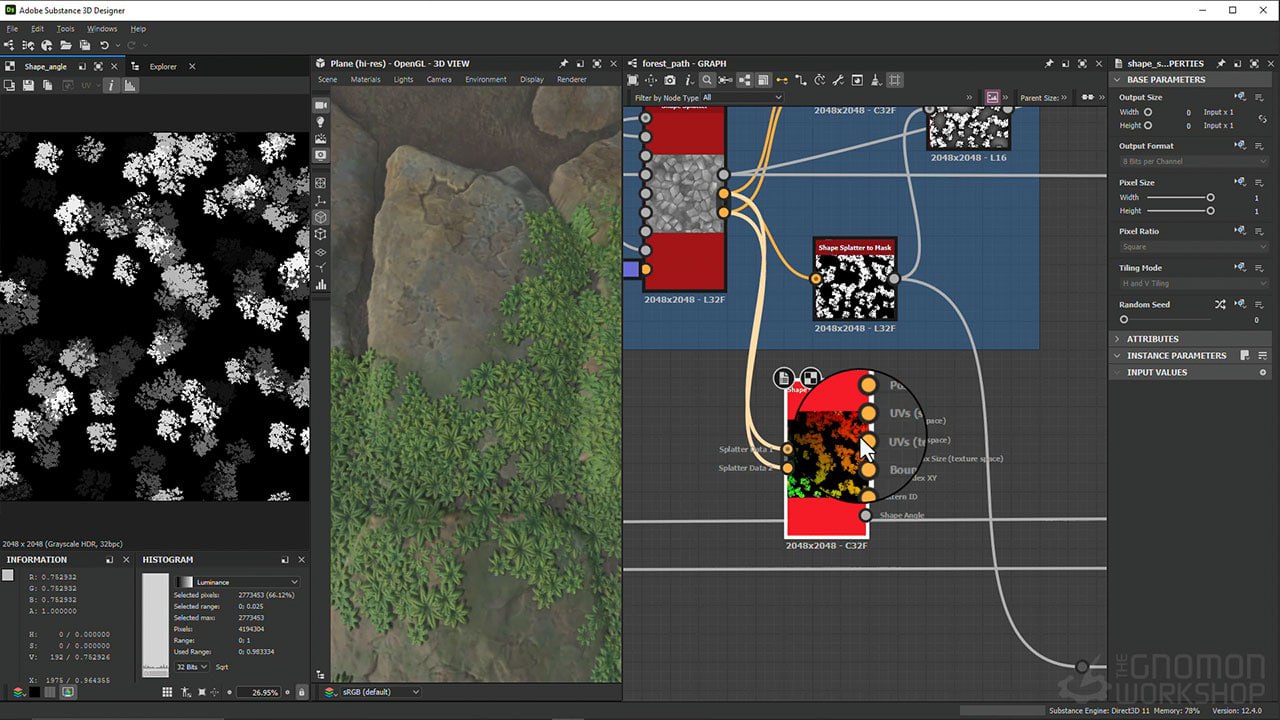
Task: Open the Materials menu in 3D view
Action: pyautogui.click(x=365, y=79)
